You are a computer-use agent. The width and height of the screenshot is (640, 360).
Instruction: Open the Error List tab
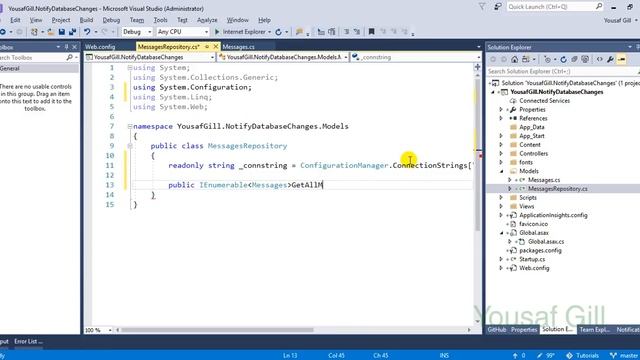28,342
